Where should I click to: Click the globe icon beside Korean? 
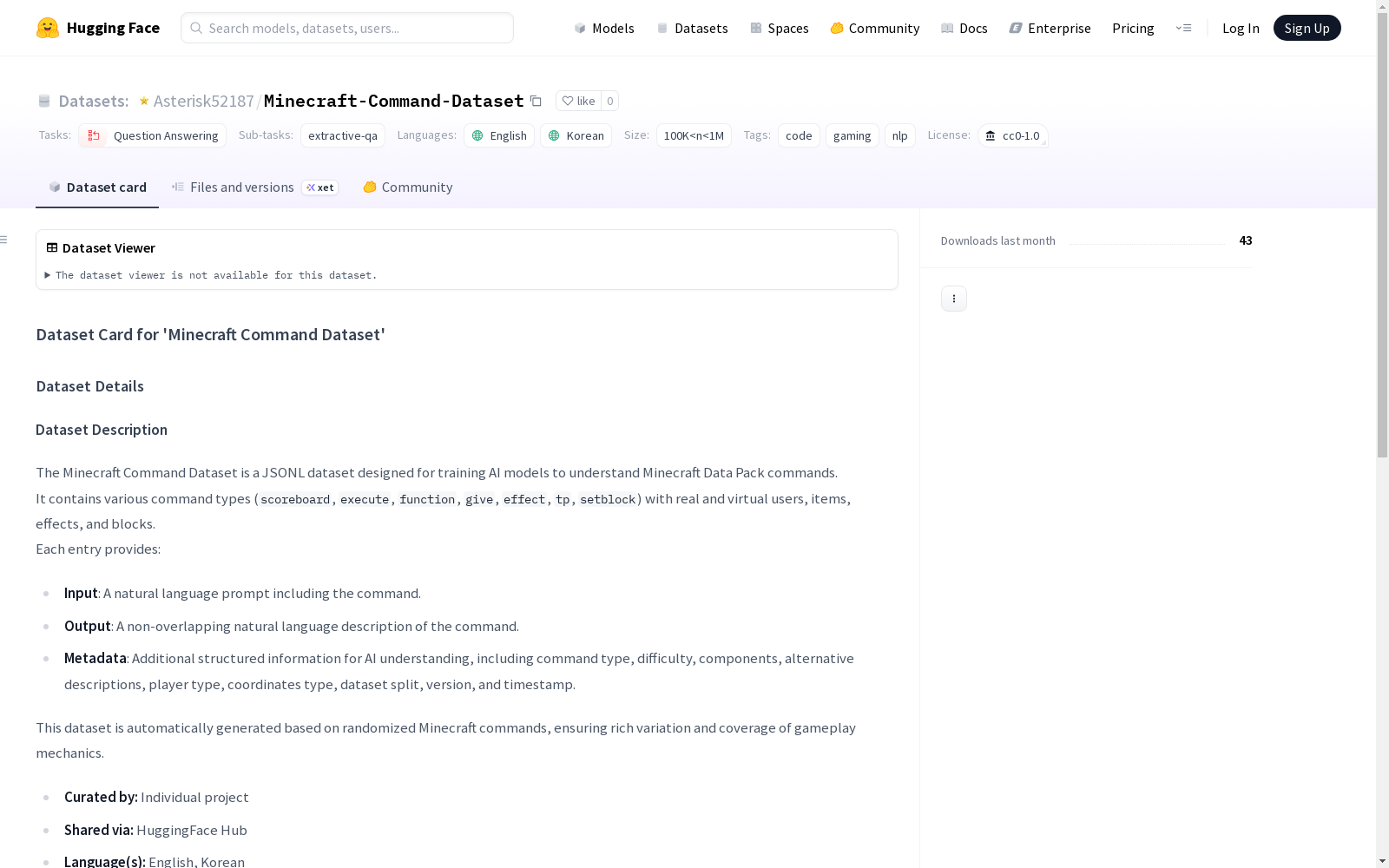(554, 135)
